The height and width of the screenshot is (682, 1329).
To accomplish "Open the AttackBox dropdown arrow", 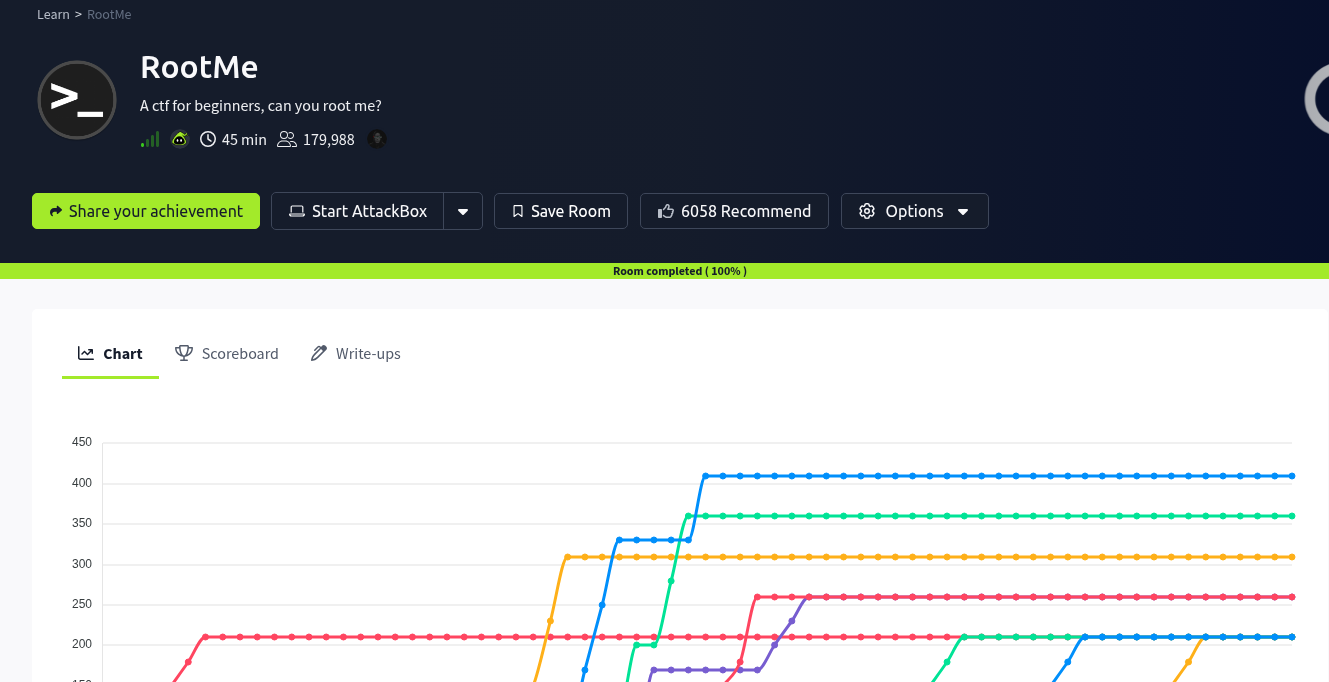I will pos(463,211).
